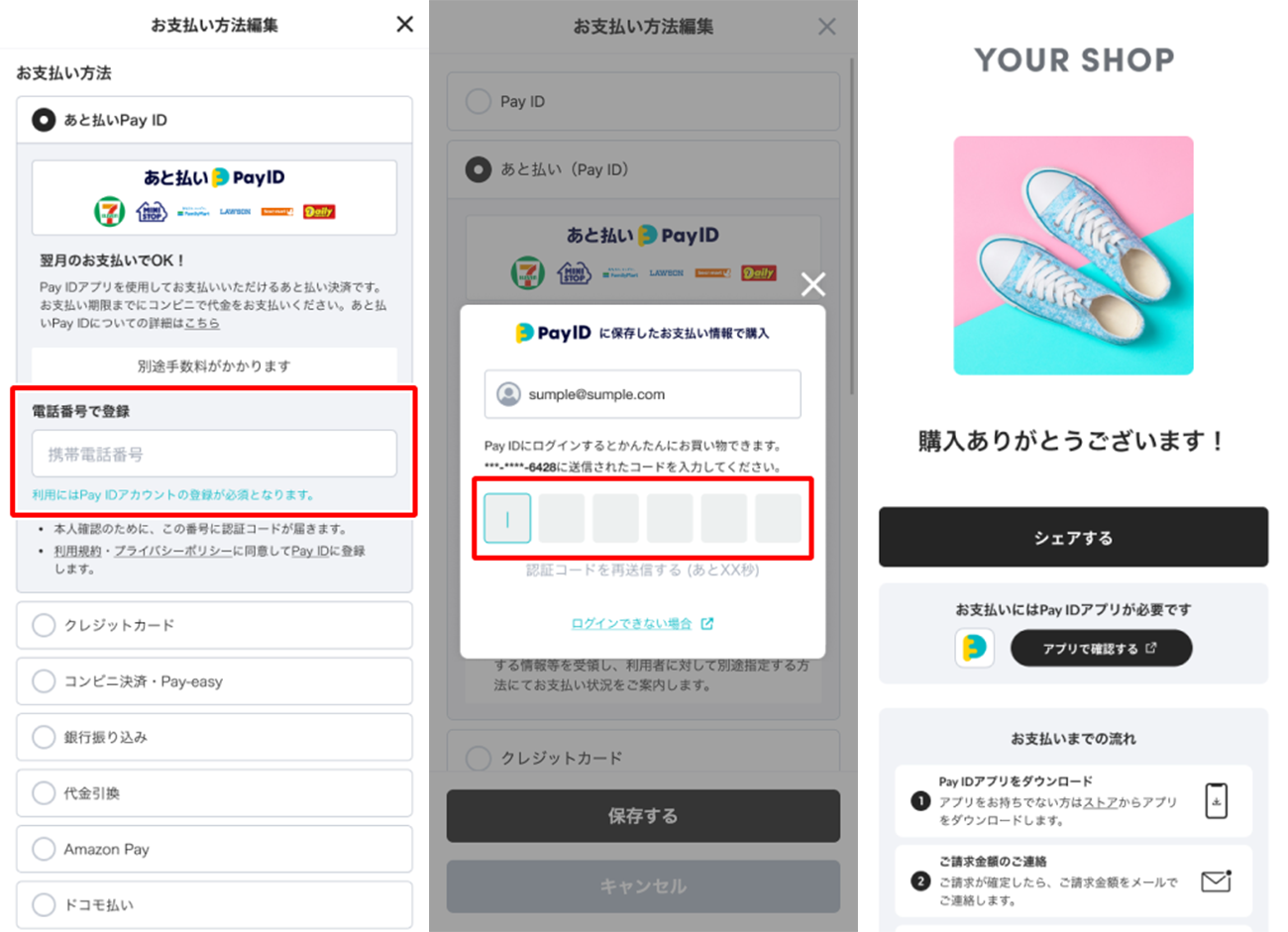The image size is (1288, 932).
Task: Select クレジットカード radio in middle panel
Action: coord(479,758)
